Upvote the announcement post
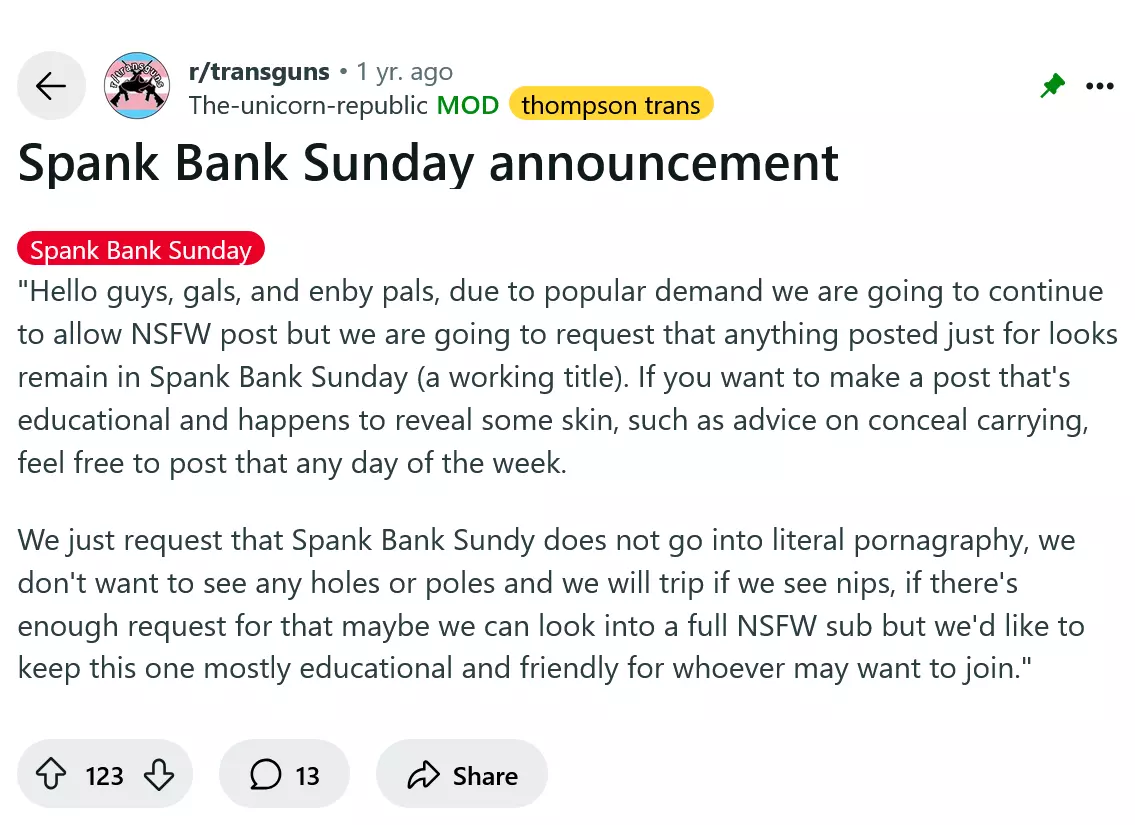1135x825 pixels. 51,775
